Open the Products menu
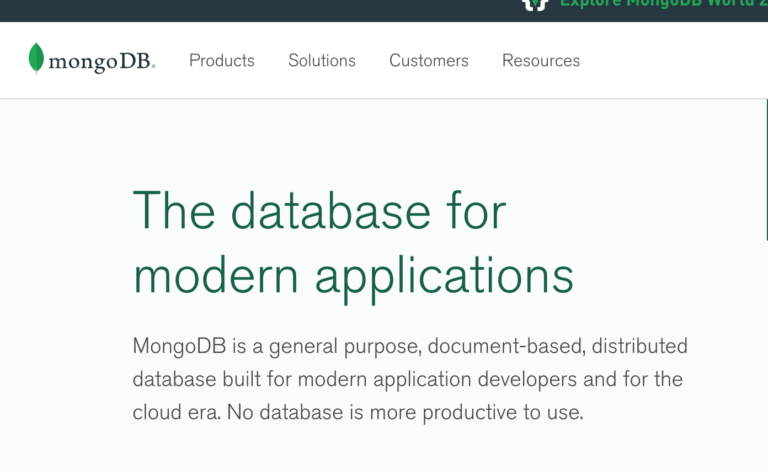This screenshot has width=768, height=471. coord(222,61)
